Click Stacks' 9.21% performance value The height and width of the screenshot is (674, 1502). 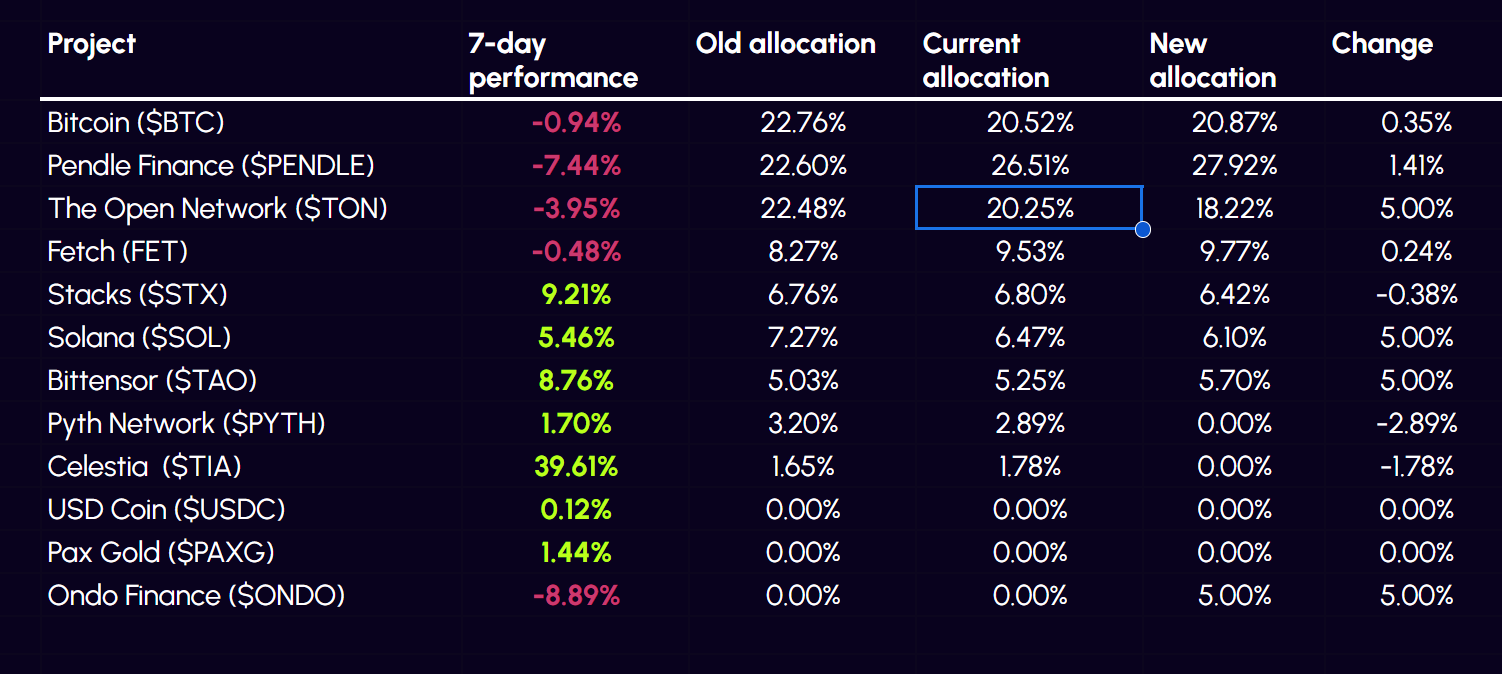tap(575, 295)
